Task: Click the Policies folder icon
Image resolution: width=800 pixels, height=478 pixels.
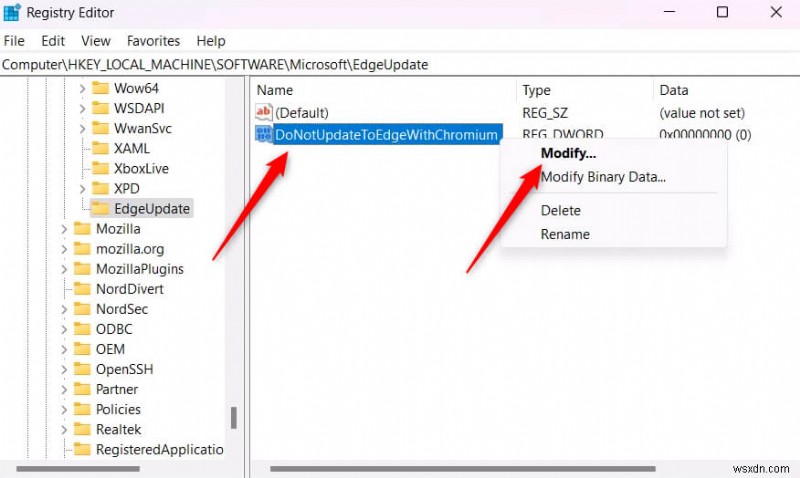Action: tap(82, 409)
